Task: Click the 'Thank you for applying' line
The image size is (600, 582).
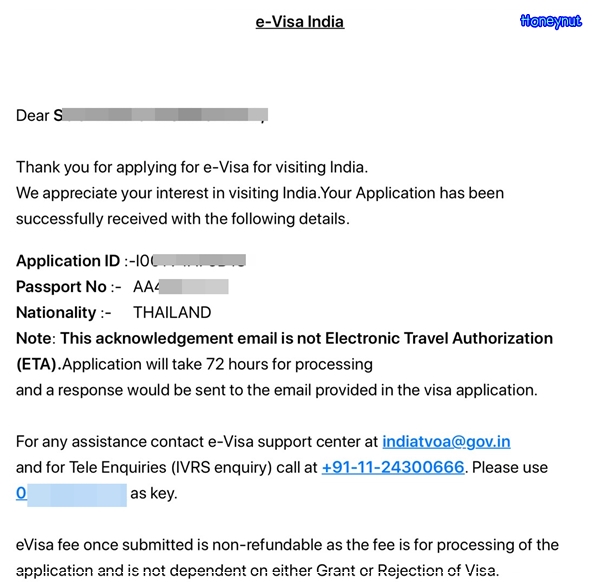Action: click(192, 168)
